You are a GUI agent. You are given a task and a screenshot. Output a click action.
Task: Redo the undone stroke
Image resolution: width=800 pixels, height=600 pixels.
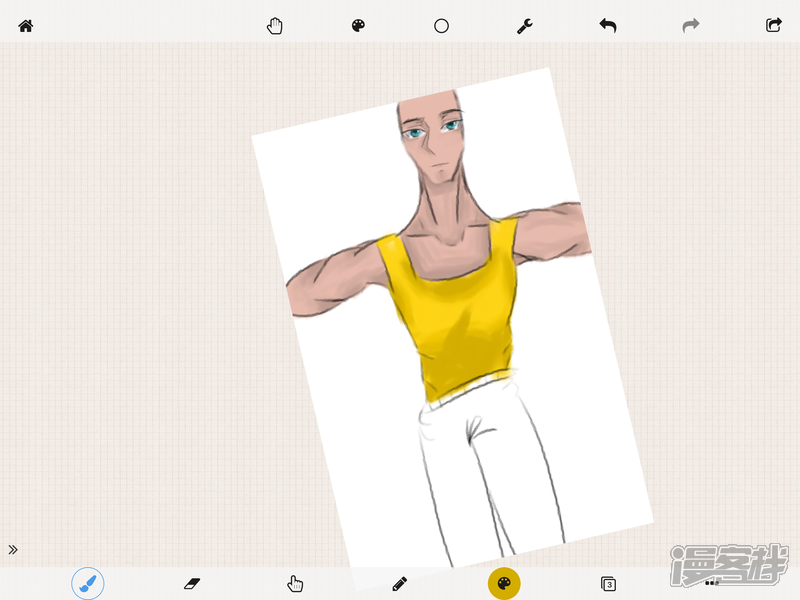[690, 26]
